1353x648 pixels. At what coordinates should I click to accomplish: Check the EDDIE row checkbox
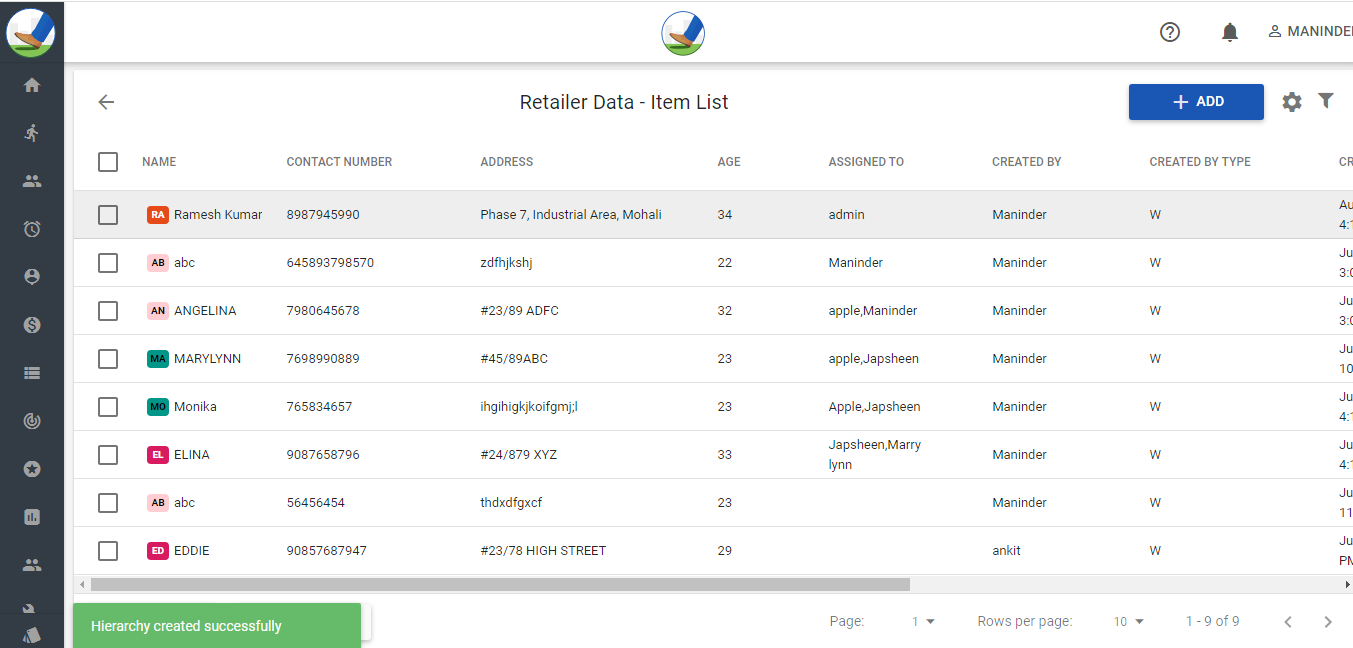point(108,551)
